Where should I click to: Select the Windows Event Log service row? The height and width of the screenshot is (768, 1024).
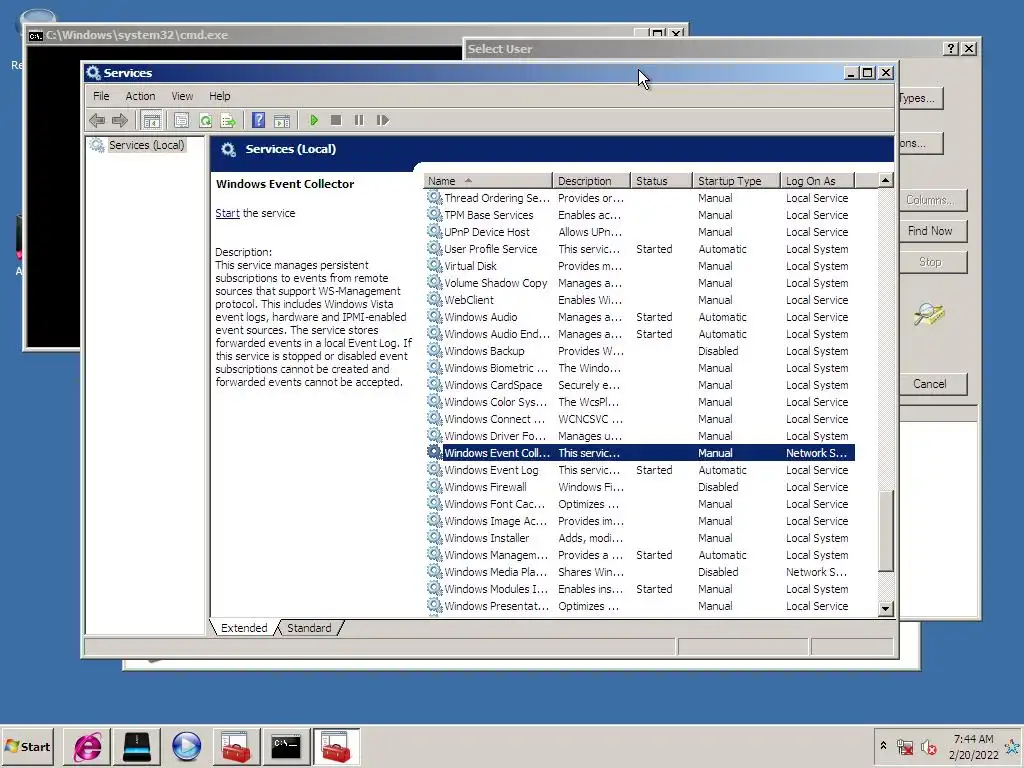click(639, 470)
